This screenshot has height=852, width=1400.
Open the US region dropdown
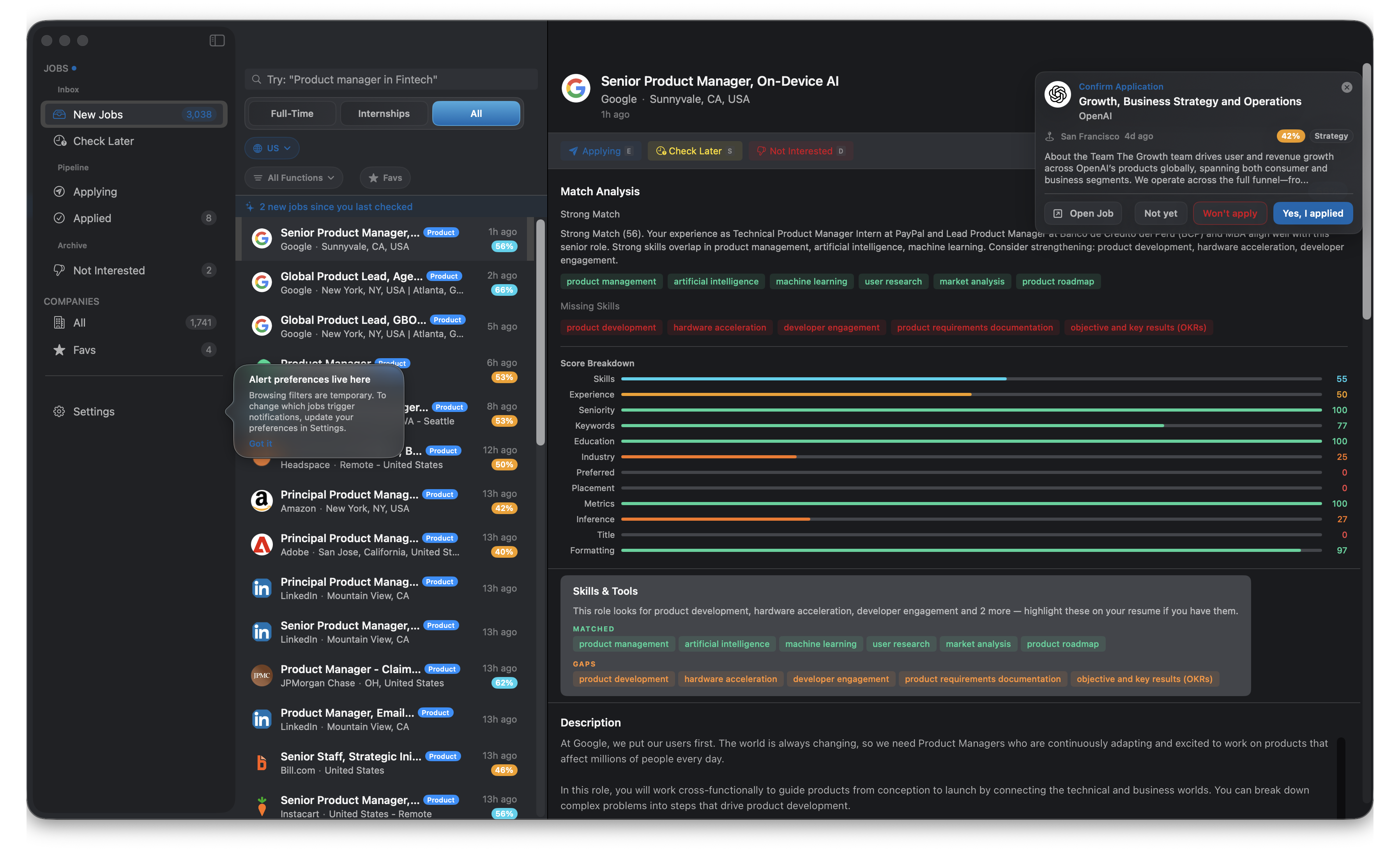click(272, 148)
